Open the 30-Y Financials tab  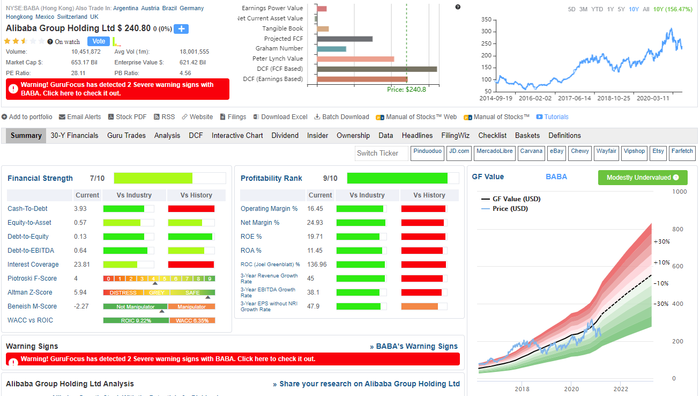(x=74, y=136)
